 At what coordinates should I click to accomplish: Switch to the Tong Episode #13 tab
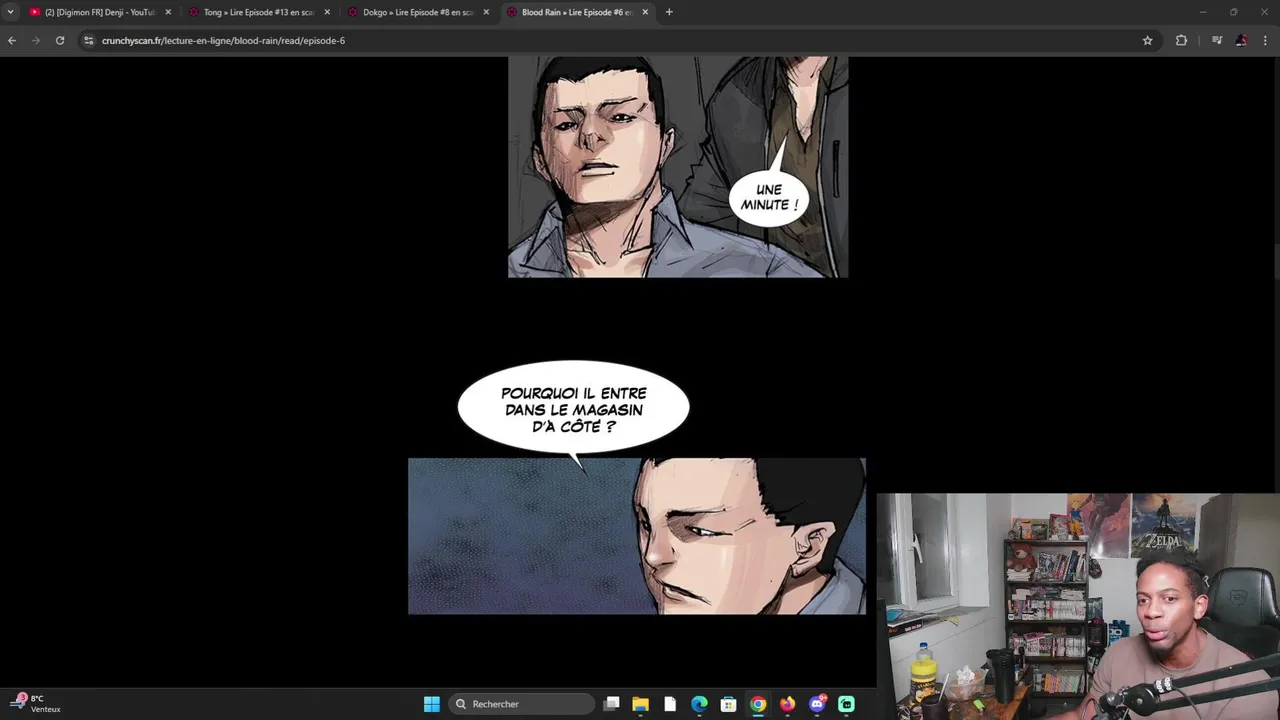tap(259, 12)
